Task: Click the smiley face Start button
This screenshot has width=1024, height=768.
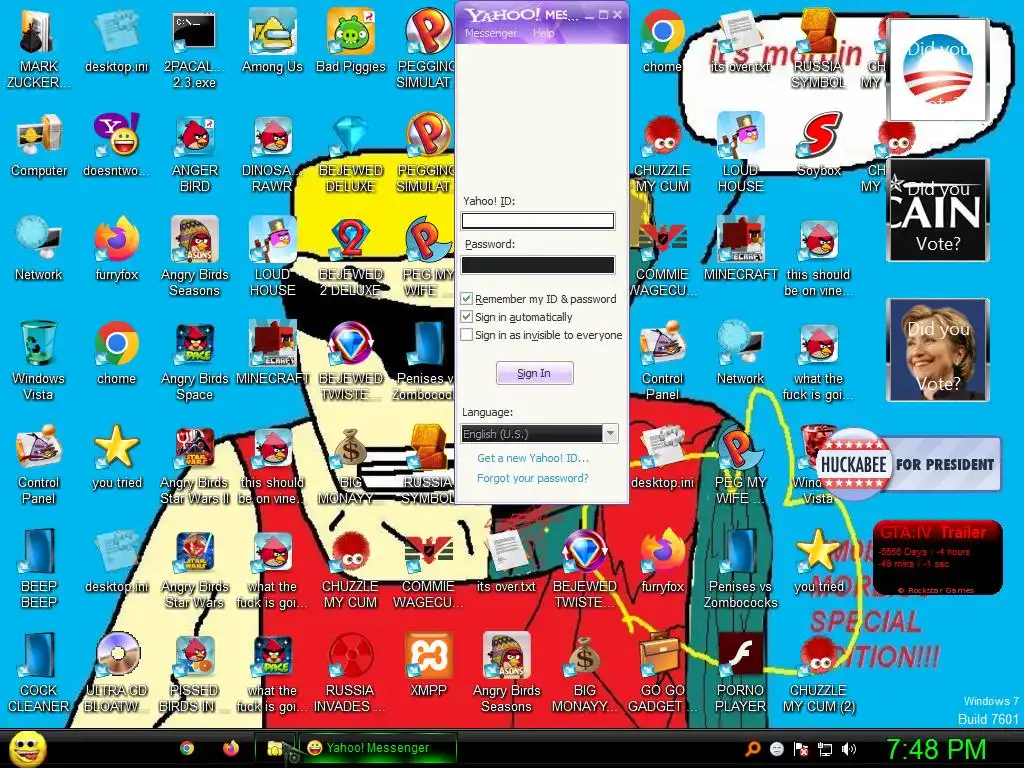Action: 28,749
